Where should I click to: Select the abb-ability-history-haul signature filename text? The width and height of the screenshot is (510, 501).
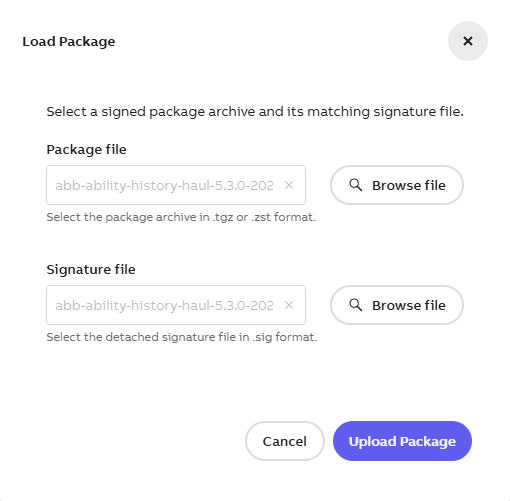164,305
